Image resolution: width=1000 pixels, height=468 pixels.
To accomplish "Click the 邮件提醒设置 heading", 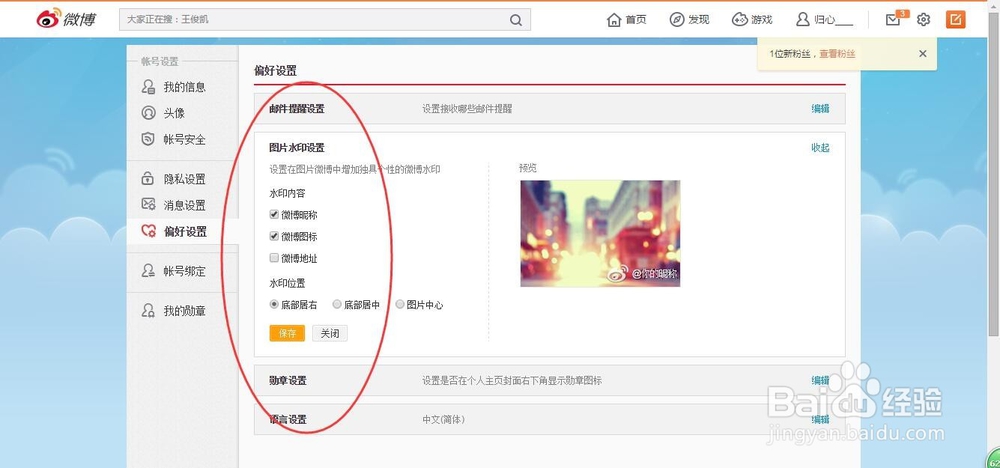I will tap(297, 109).
